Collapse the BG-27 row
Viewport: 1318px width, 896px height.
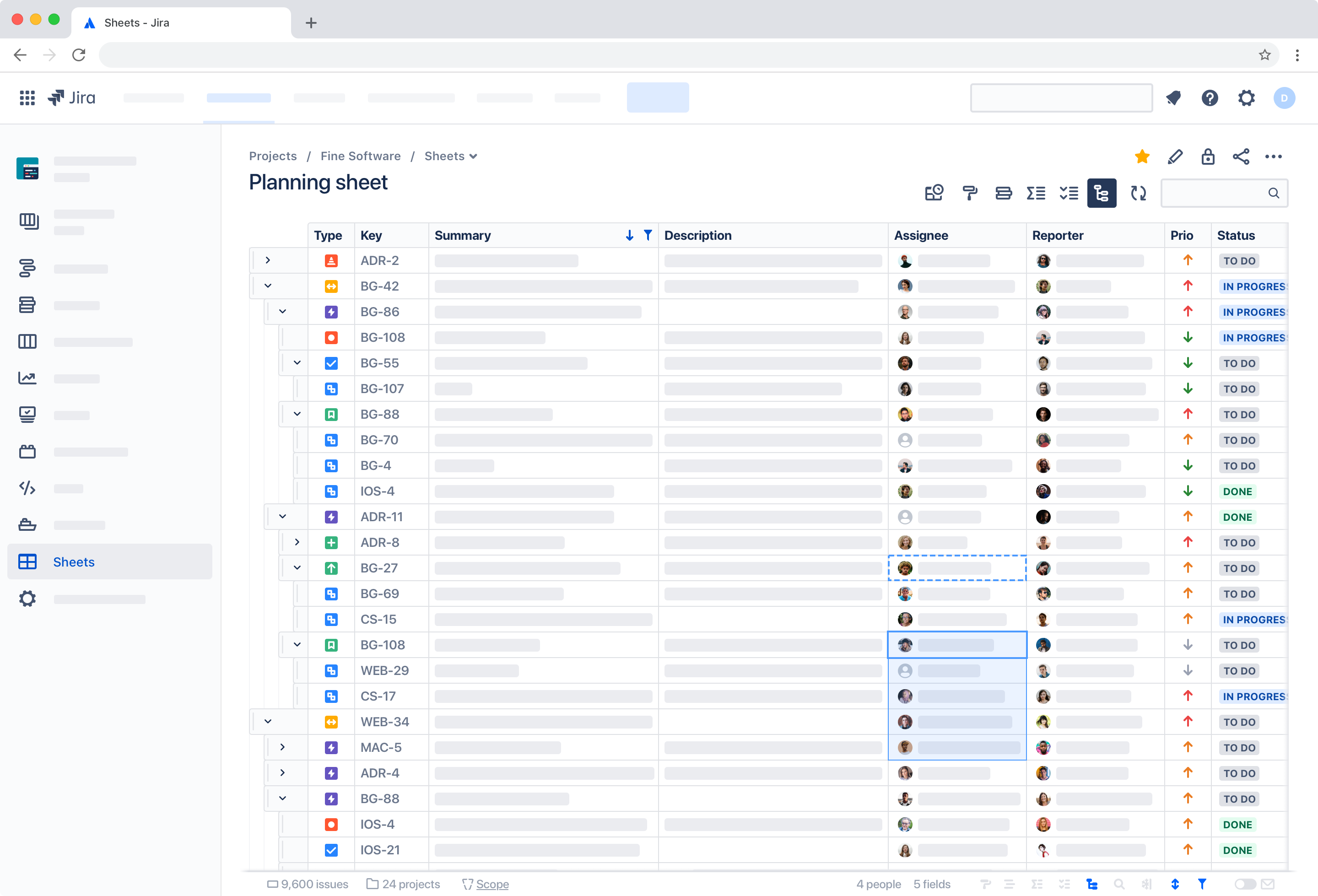point(297,567)
